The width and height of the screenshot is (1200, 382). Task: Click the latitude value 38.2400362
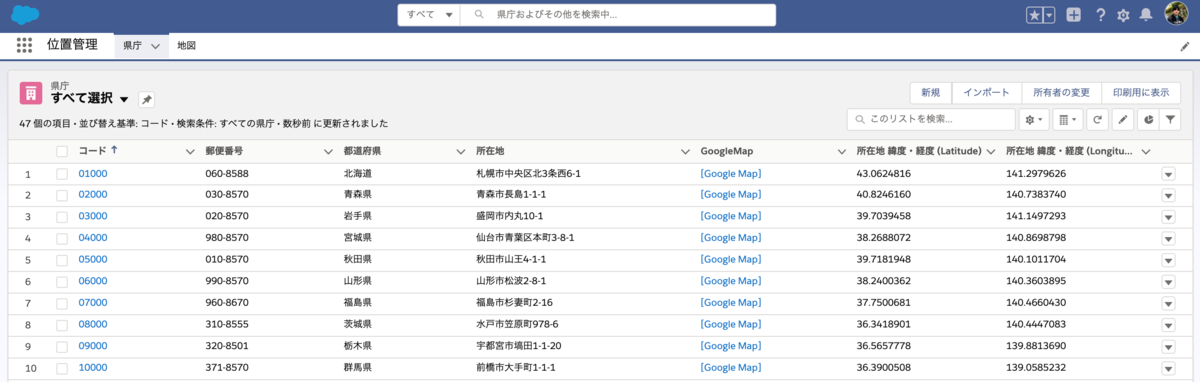coord(884,281)
